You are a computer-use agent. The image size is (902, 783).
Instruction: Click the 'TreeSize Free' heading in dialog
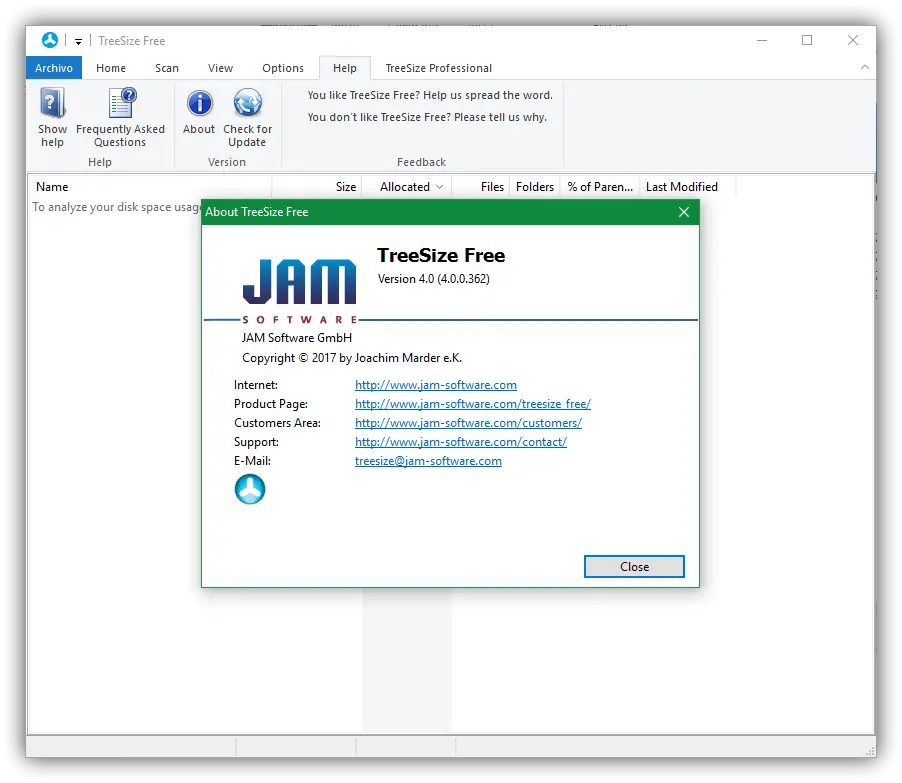[441, 255]
